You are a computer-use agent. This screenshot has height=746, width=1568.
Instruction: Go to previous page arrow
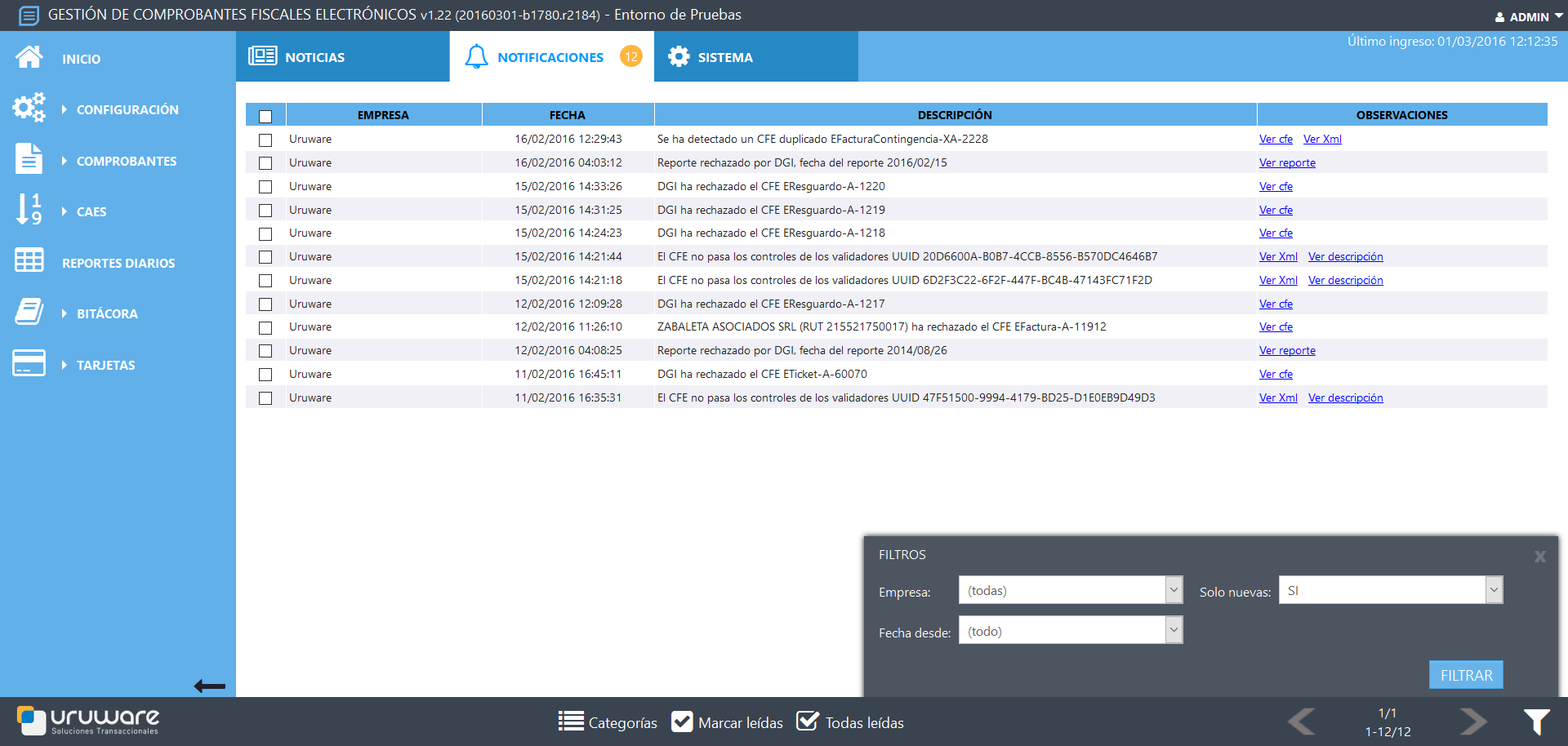1301,722
